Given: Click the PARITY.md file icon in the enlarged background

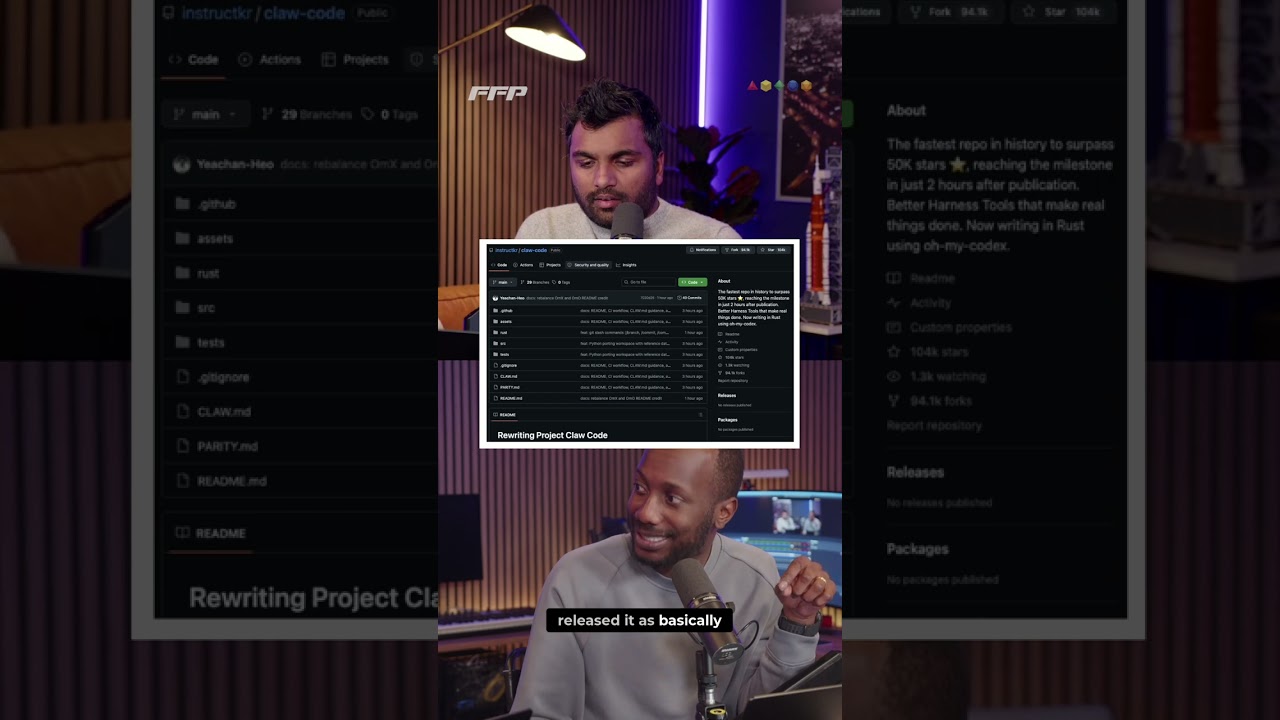Looking at the screenshot, I should pyautogui.click(x=182, y=446).
